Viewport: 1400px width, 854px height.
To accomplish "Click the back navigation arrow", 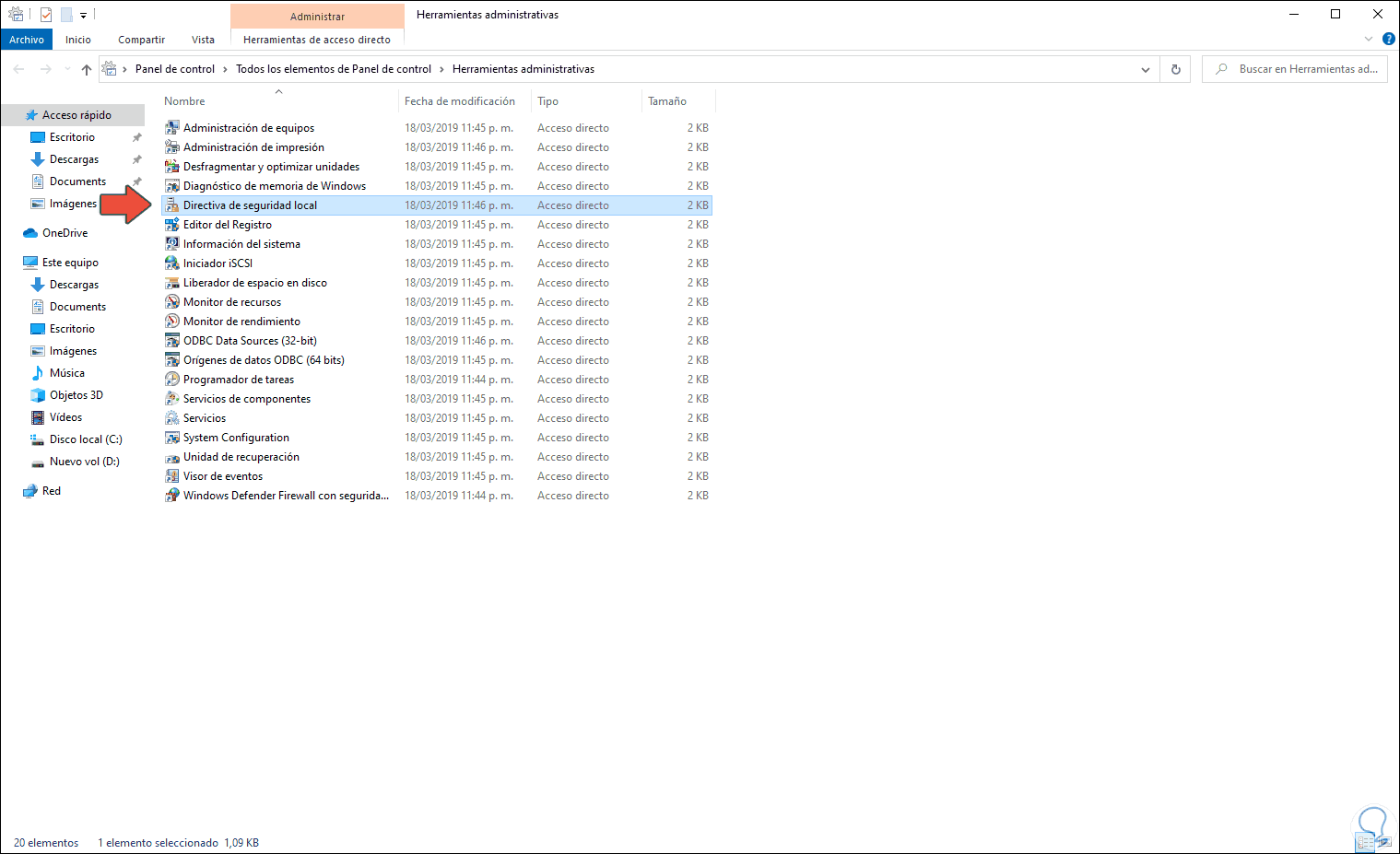I will coord(18,68).
